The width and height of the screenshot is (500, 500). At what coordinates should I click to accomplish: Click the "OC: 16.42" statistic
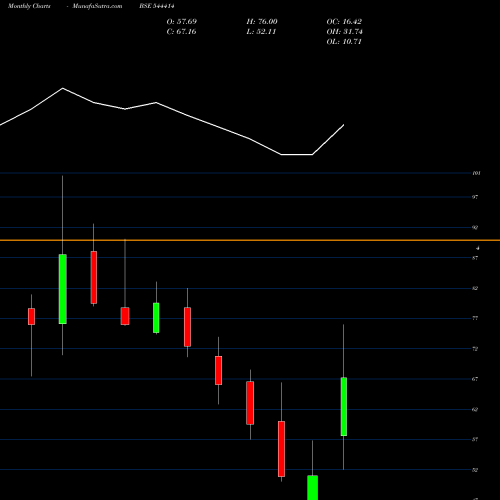point(344,21)
